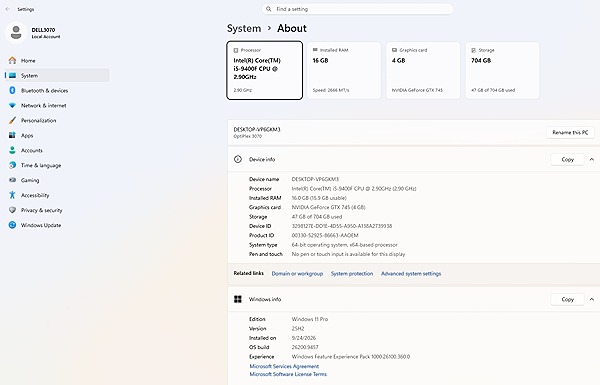Screen dimensions: 600x385
Task: Click the Processor chip icon on card
Action: pyautogui.click(x=236, y=50)
